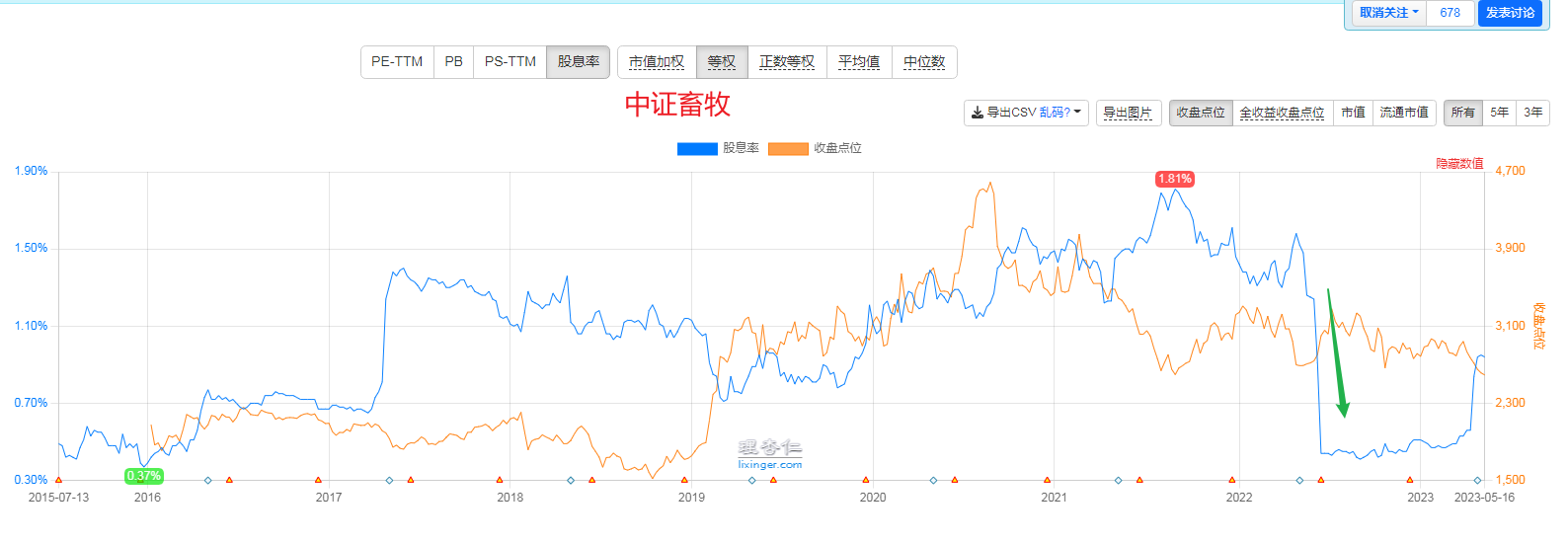Click the 导出图片 button
This screenshot has height=544, width=1568.
pos(1128,113)
